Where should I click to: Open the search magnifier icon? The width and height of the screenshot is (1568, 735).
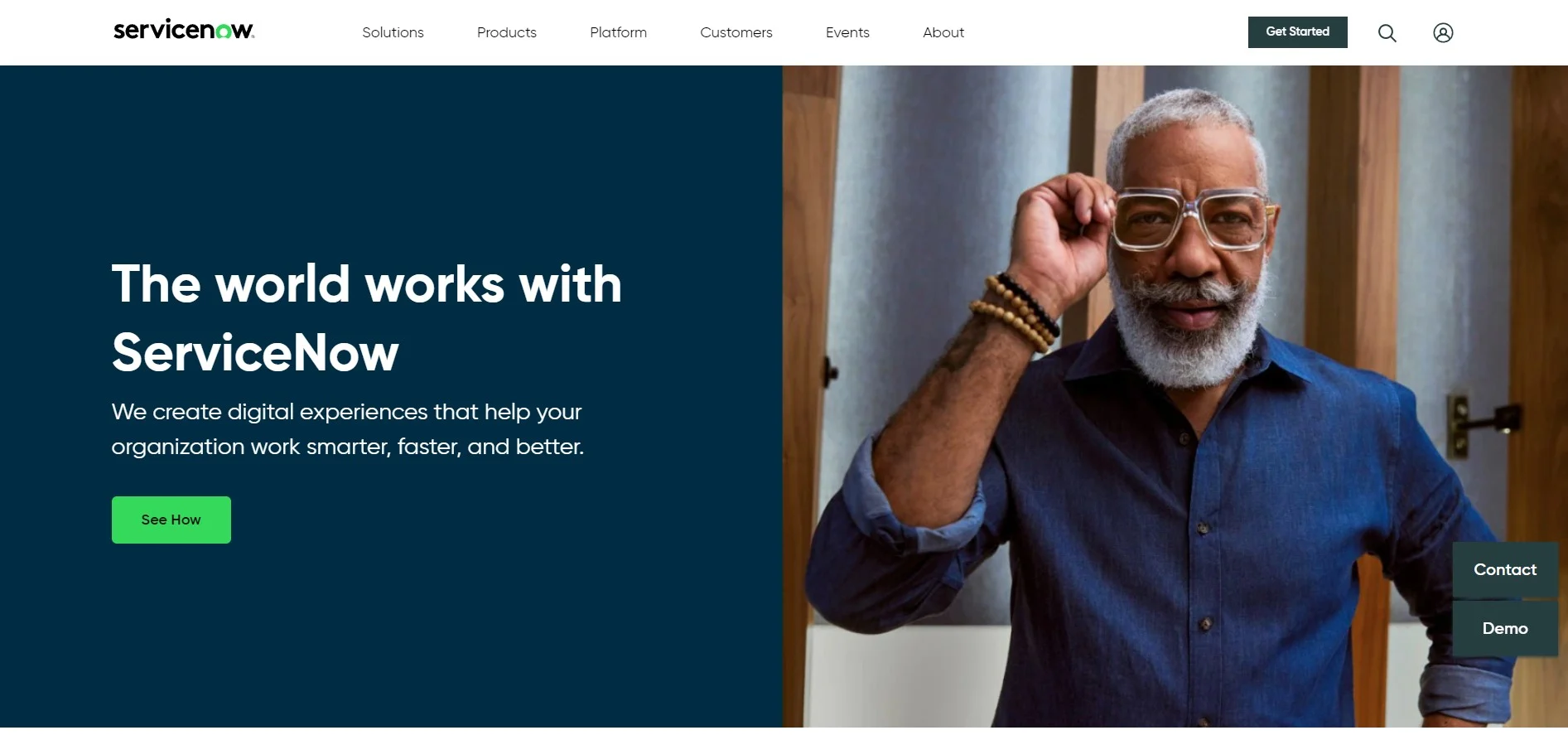point(1387,33)
